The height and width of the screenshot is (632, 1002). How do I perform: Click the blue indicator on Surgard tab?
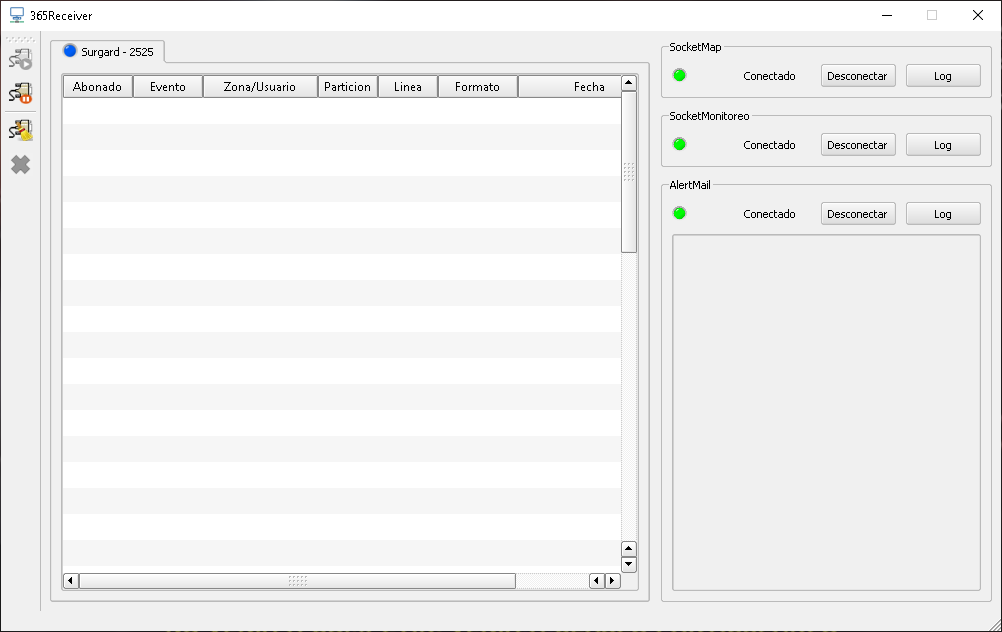tap(68, 50)
